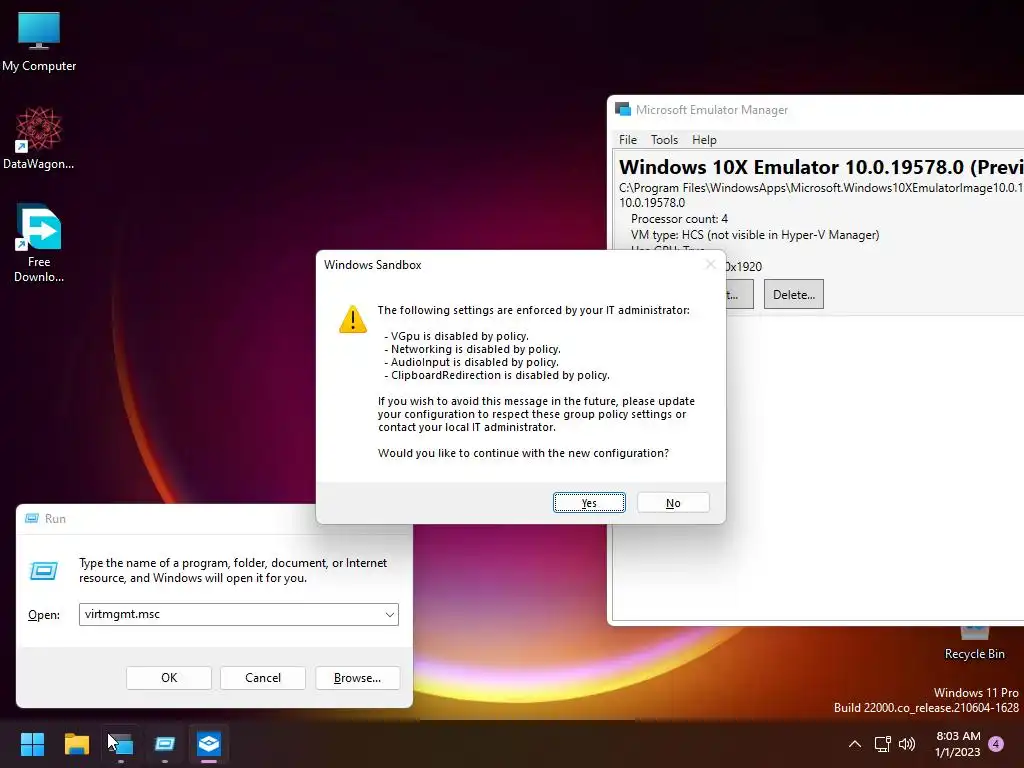The image size is (1024, 768).
Task: Select the Windows 10X Emulator heading
Action: (x=821, y=167)
